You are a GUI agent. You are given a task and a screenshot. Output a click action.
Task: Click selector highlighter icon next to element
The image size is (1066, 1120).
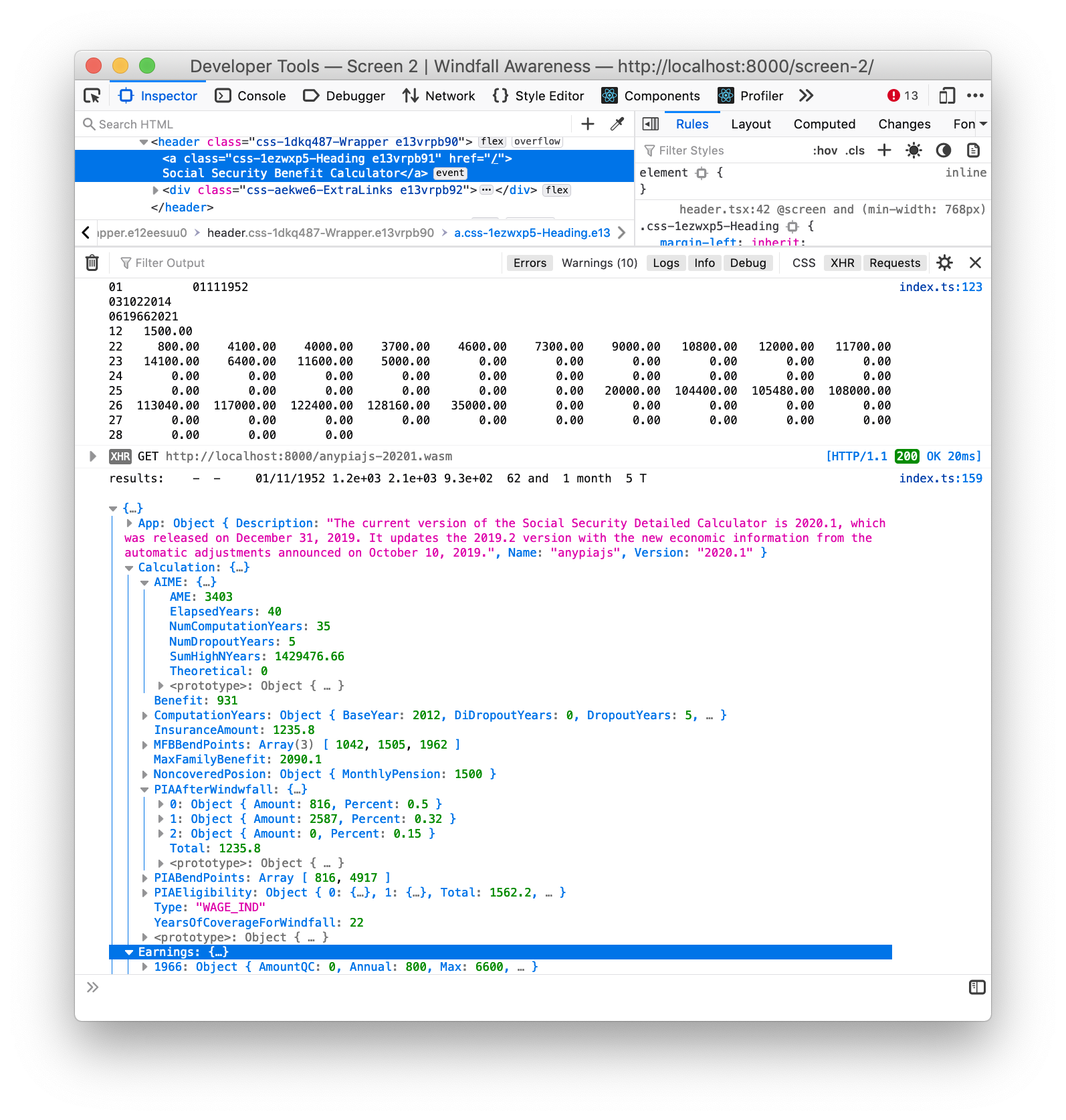click(x=702, y=173)
